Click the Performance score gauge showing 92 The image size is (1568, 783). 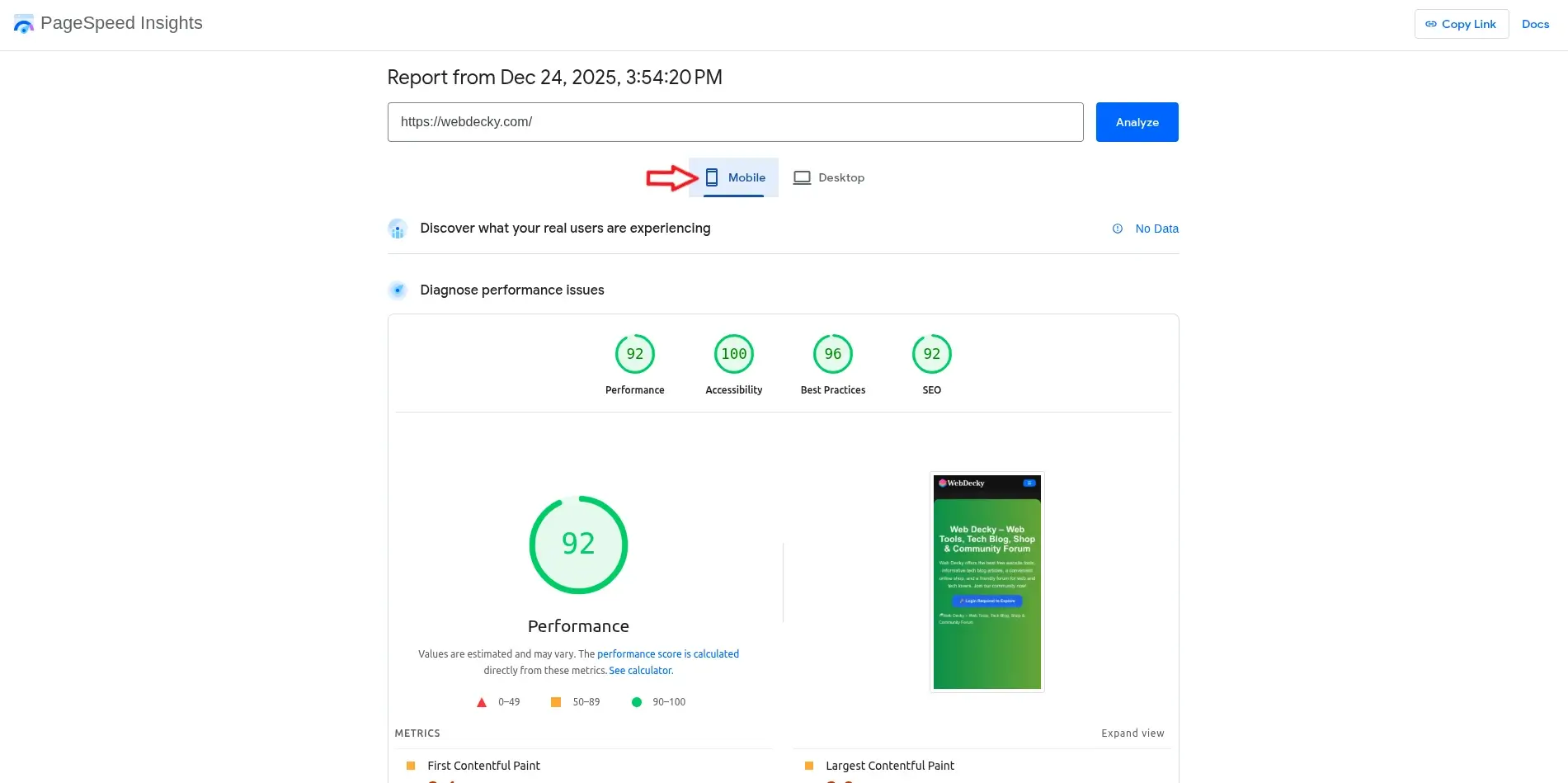[578, 545]
